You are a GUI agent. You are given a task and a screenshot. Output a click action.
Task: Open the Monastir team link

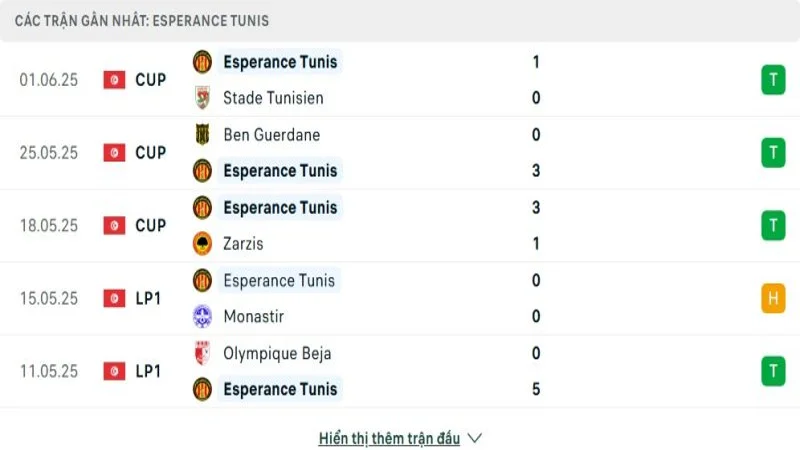[253, 316]
